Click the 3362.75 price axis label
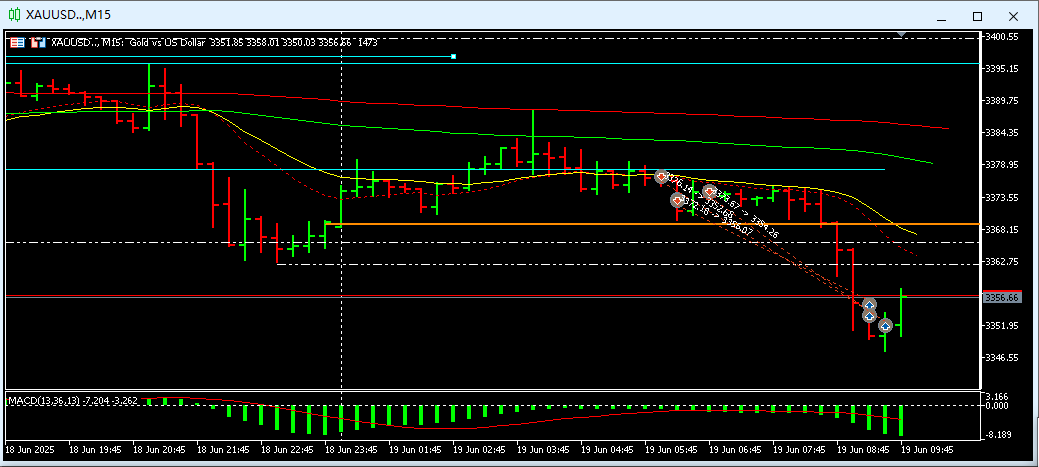 click(1002, 262)
